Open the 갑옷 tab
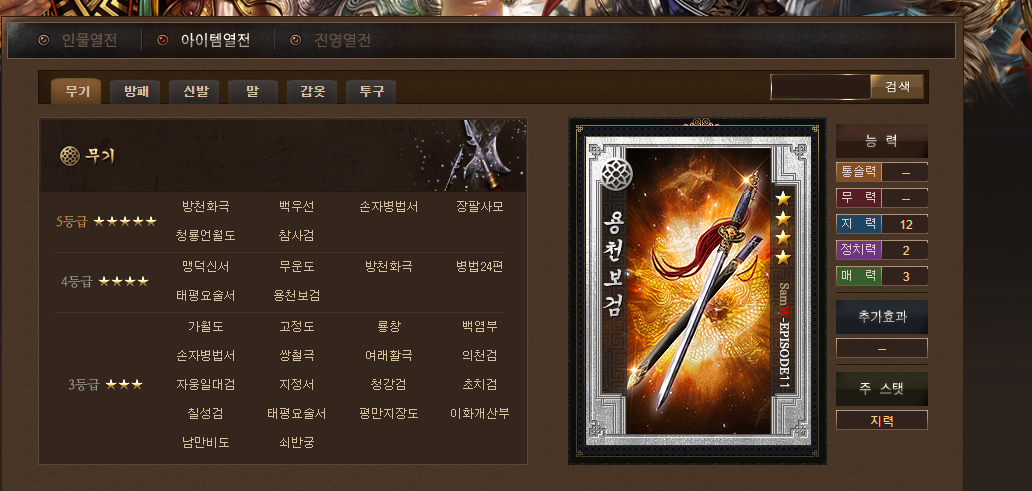The height and width of the screenshot is (491, 1032). point(312,91)
